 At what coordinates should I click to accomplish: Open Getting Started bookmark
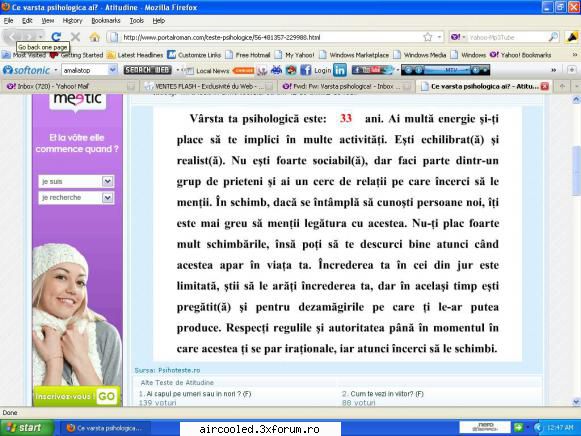pos(76,55)
